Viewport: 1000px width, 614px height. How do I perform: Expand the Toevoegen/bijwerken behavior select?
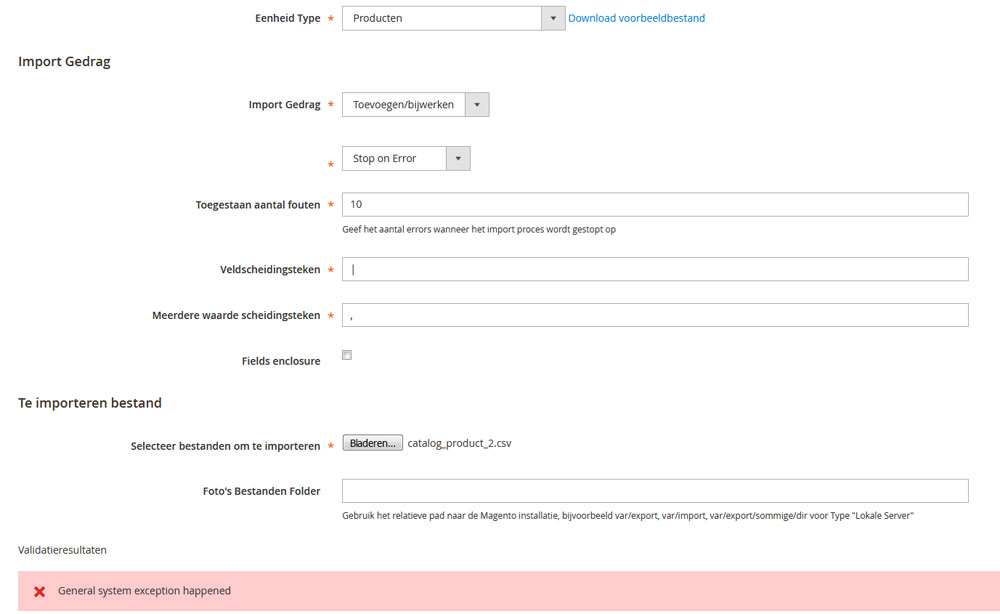[x=402, y=105]
